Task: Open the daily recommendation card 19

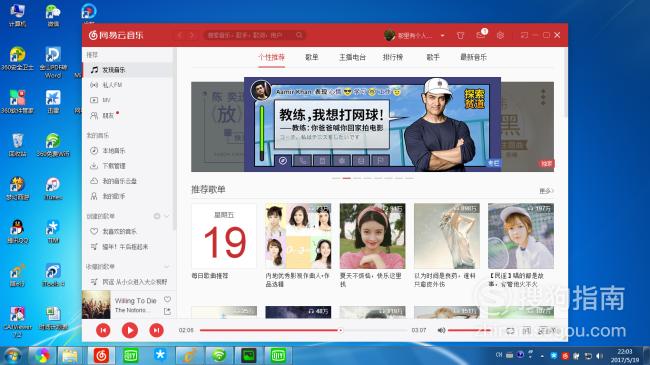Action: (224, 236)
